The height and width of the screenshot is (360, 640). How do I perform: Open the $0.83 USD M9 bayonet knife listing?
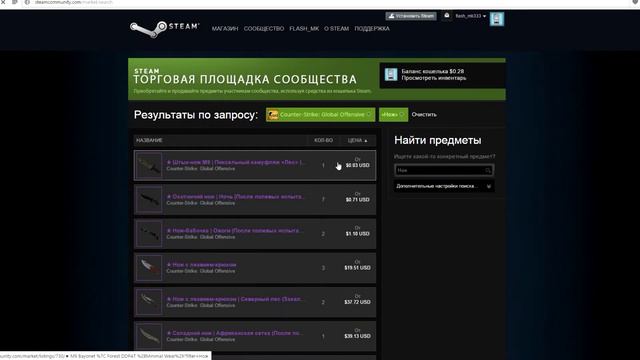(x=255, y=165)
